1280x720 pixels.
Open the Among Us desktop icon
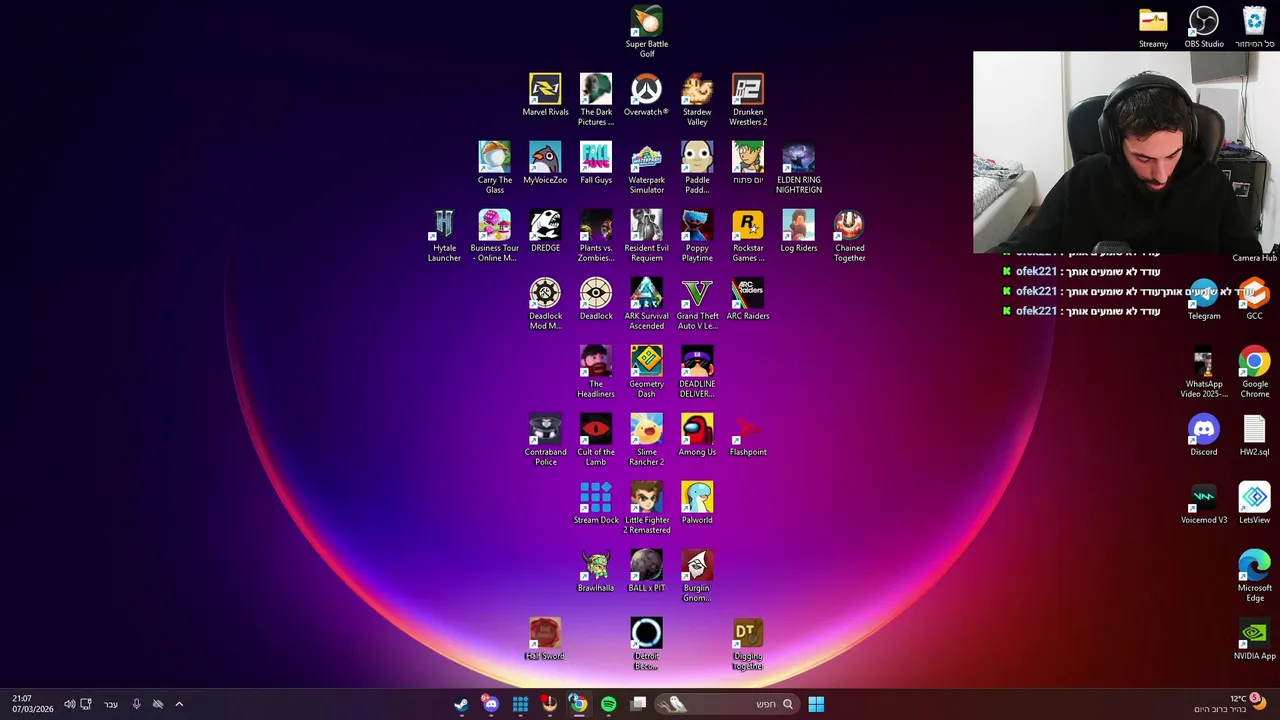pyautogui.click(x=697, y=435)
